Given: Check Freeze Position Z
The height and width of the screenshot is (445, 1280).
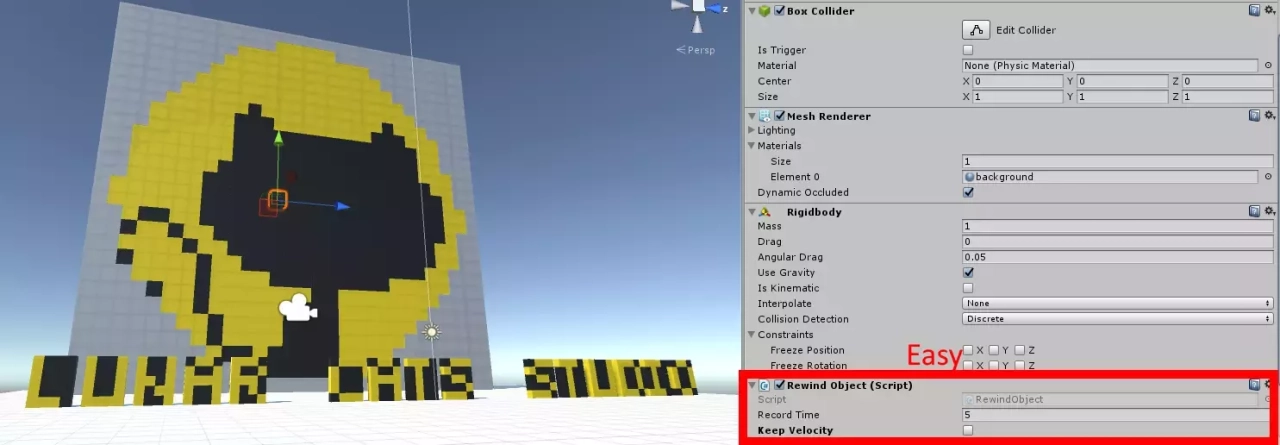Looking at the screenshot, I should tap(1019, 350).
